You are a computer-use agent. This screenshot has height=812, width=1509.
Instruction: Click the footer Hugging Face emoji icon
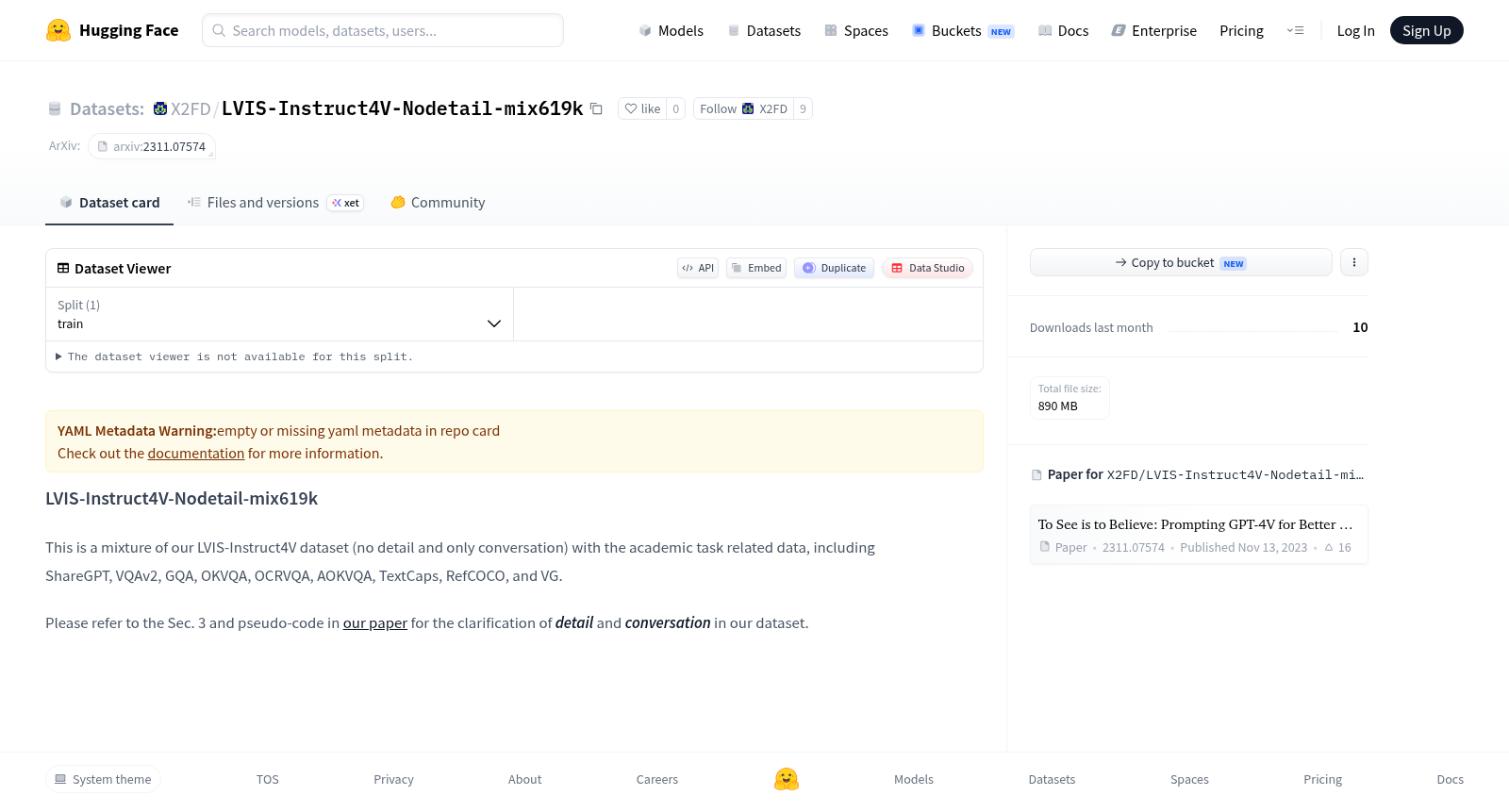[787, 779]
